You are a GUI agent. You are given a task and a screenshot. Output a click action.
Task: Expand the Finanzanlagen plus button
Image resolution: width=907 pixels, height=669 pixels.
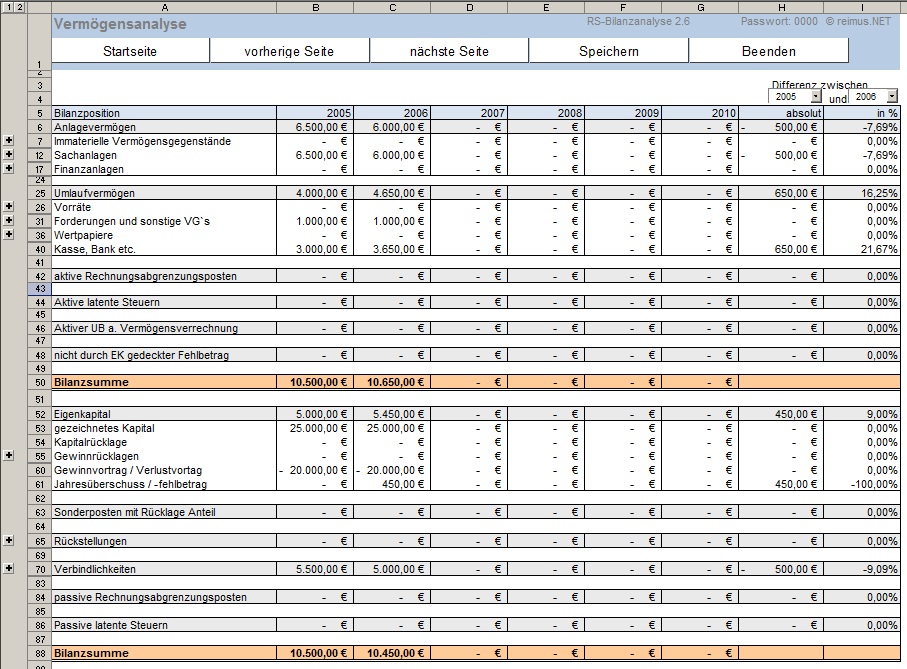(x=9, y=169)
